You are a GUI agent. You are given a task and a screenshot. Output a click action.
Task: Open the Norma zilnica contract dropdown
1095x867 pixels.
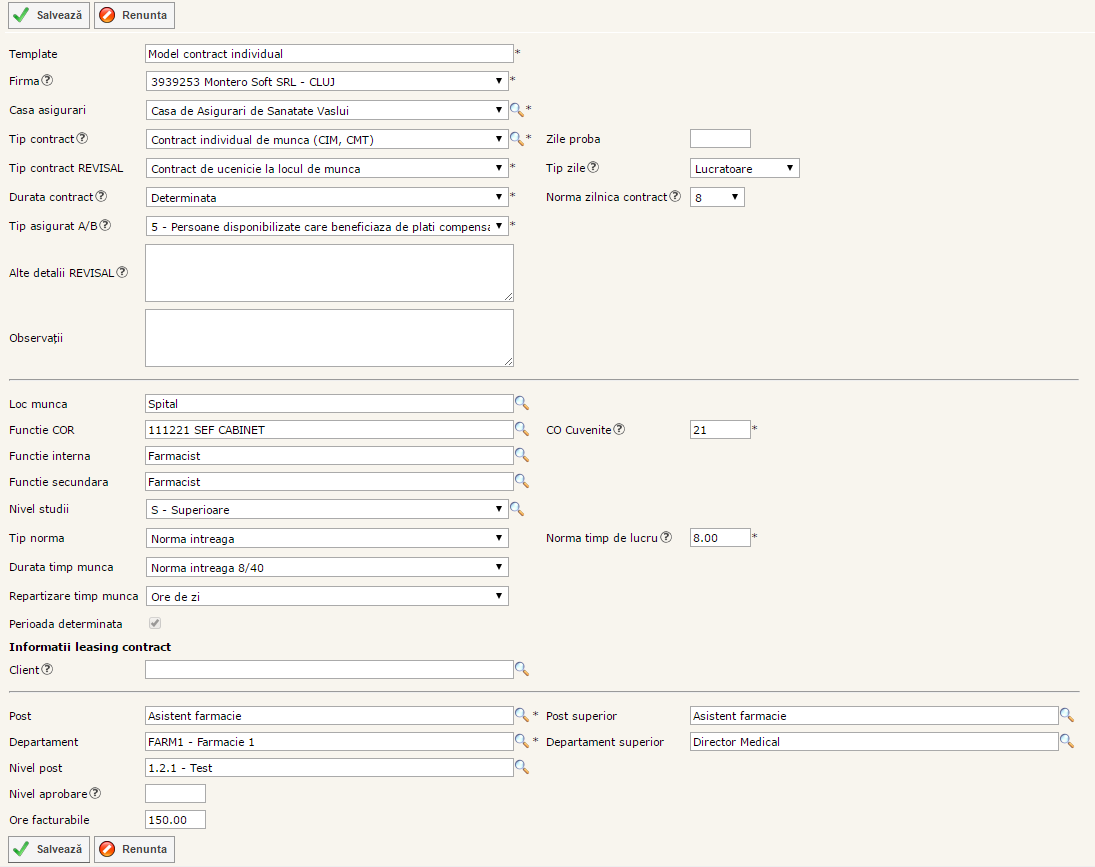[717, 198]
